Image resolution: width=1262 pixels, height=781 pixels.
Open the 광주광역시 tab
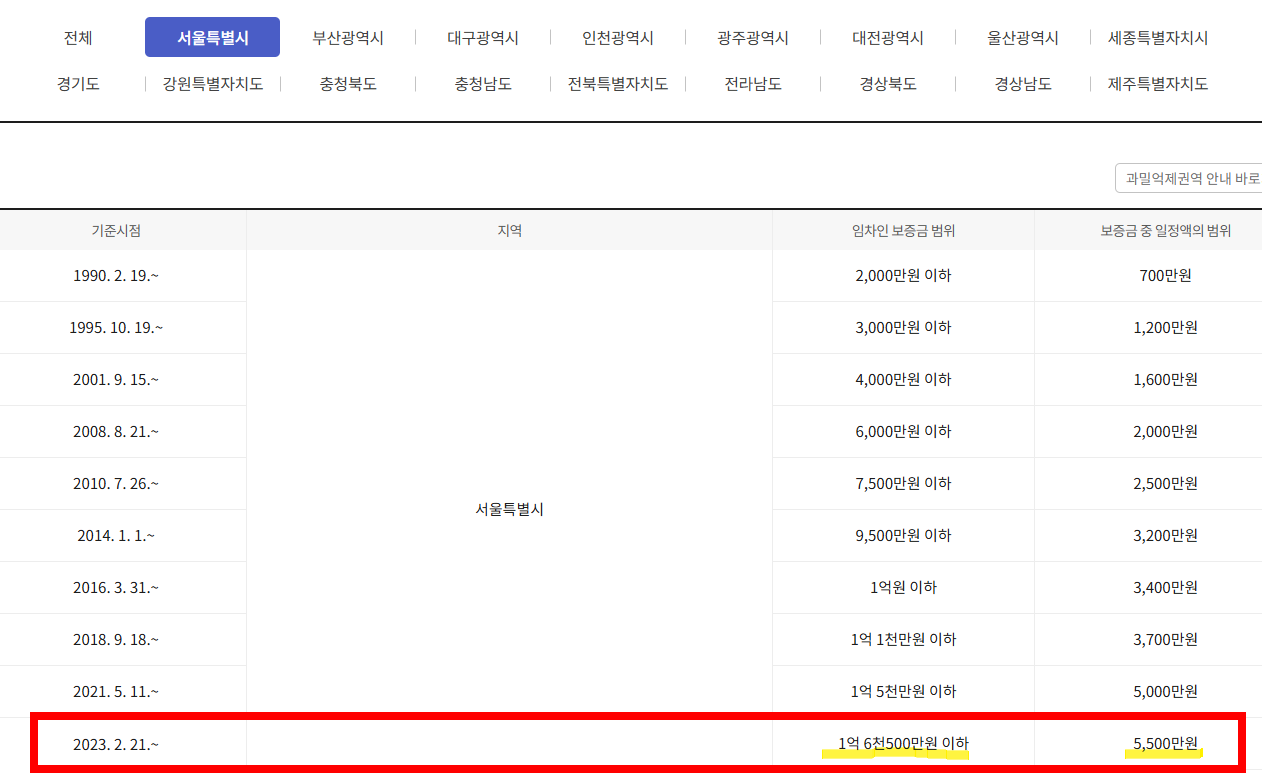coord(753,38)
